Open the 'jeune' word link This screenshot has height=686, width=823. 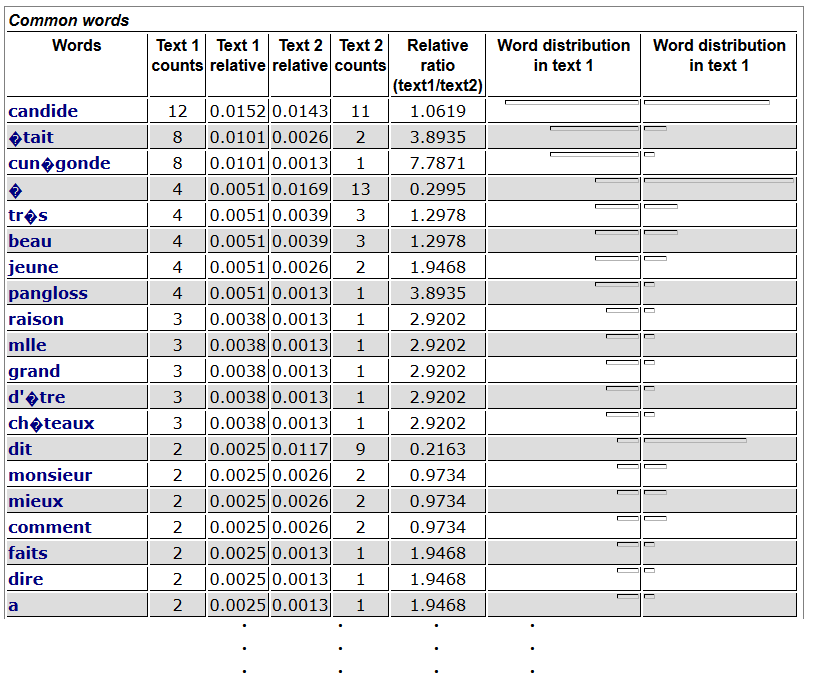pos(33,267)
